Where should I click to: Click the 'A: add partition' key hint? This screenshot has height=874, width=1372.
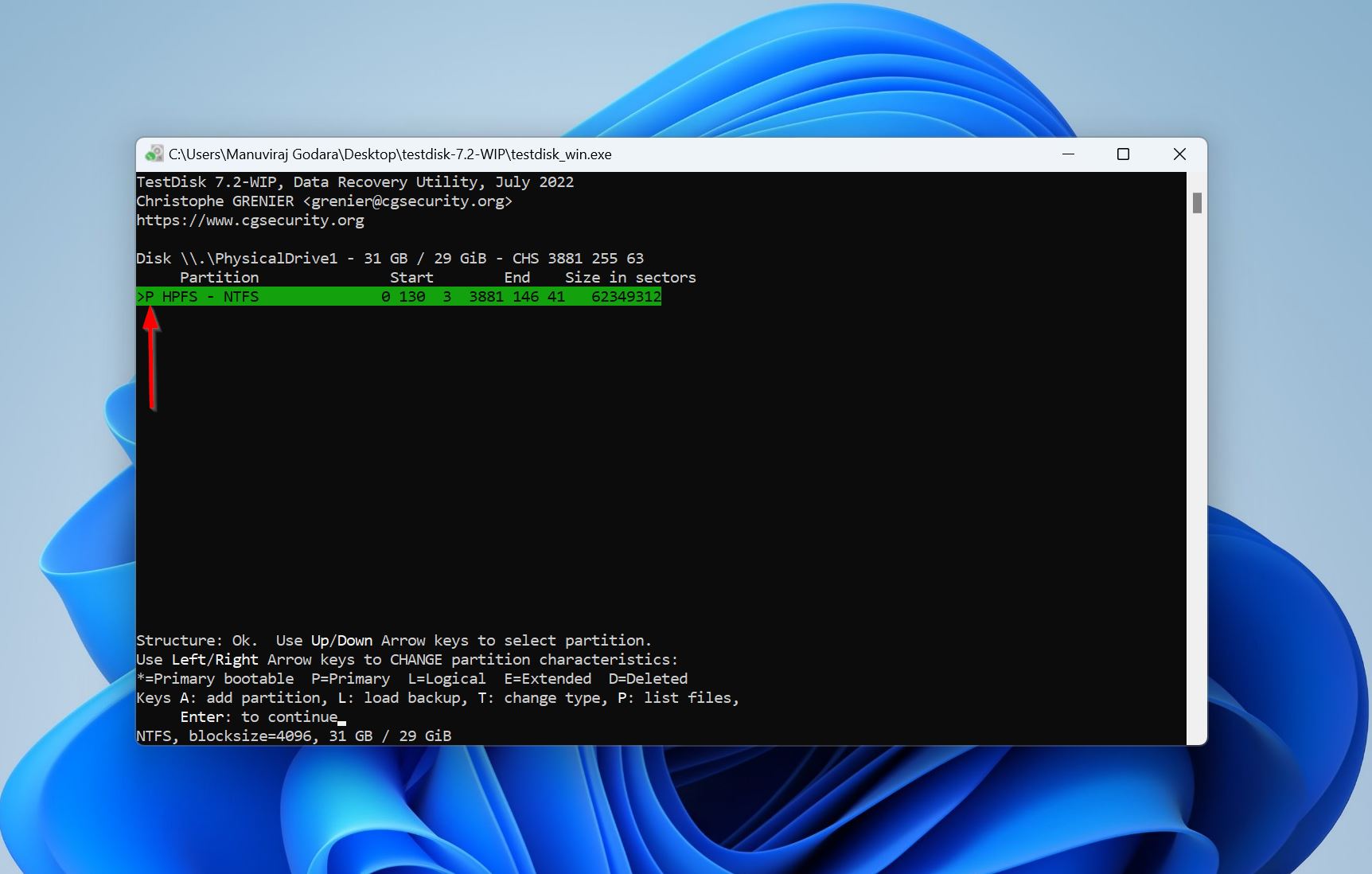[x=254, y=697]
